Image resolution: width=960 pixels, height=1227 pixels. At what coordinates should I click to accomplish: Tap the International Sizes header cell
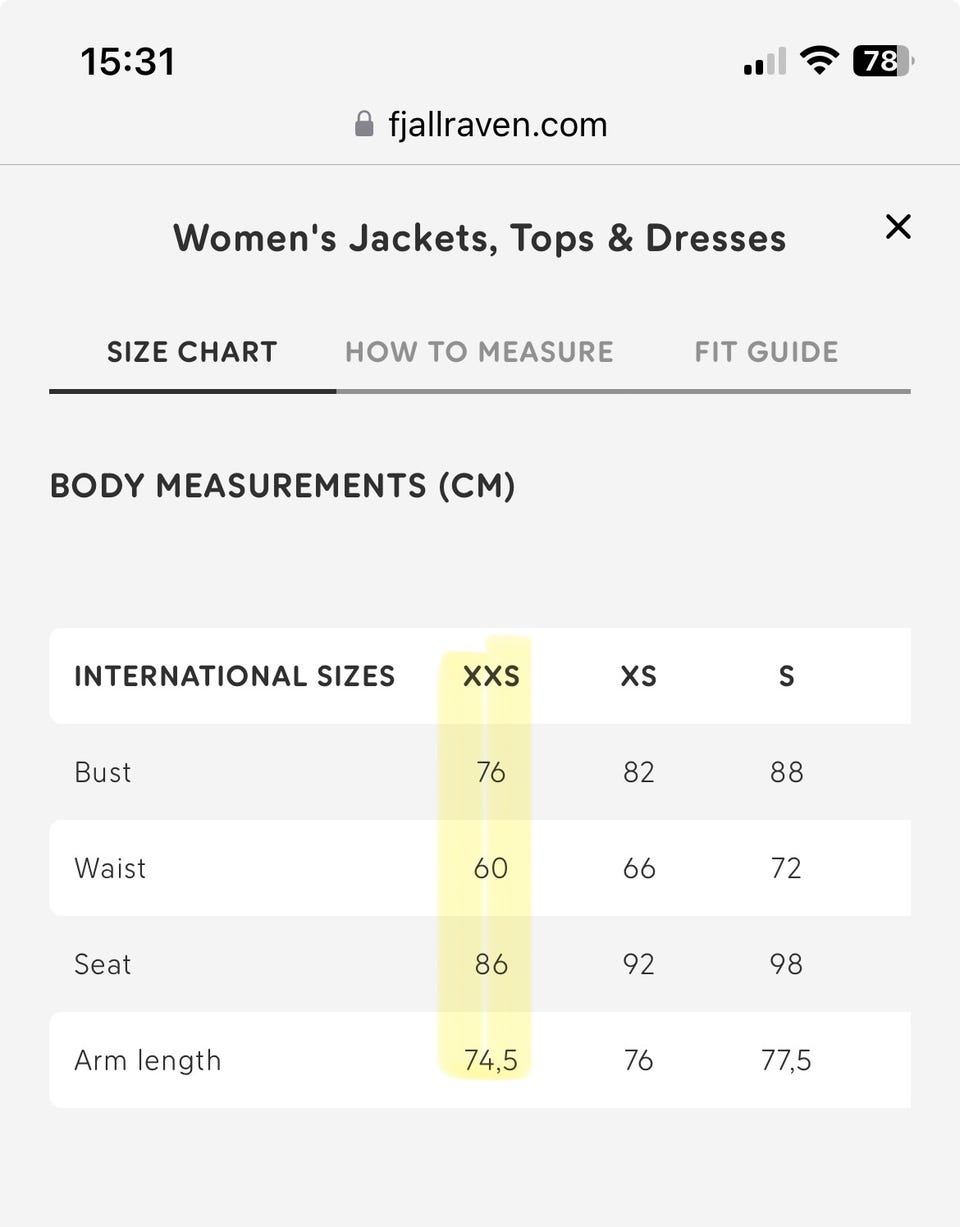[235, 676]
